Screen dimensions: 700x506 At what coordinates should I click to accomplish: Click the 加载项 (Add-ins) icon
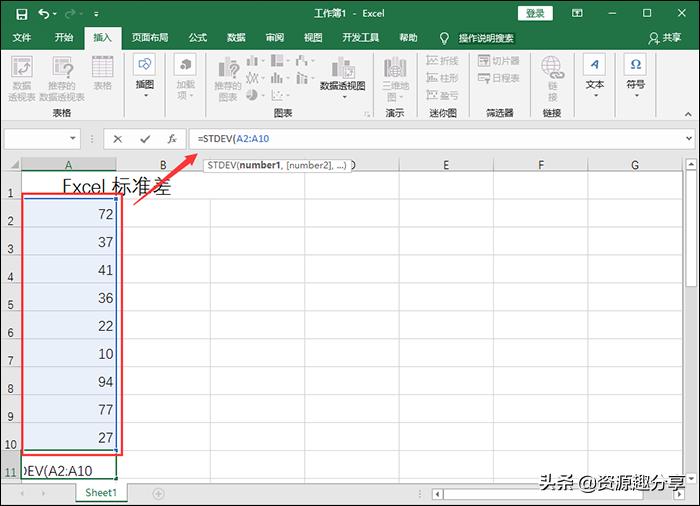[185, 75]
